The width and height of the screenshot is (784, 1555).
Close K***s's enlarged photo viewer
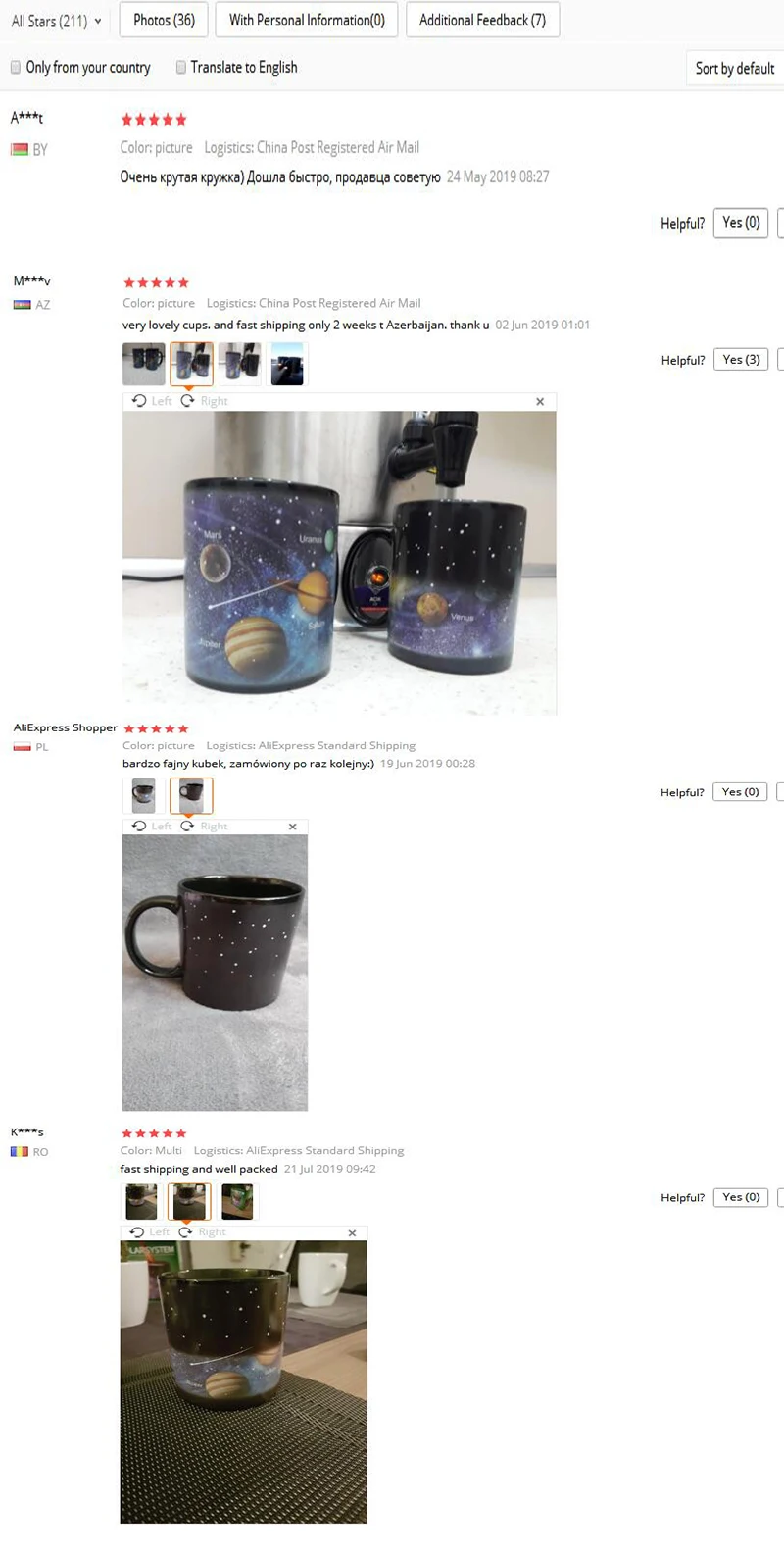(352, 1232)
